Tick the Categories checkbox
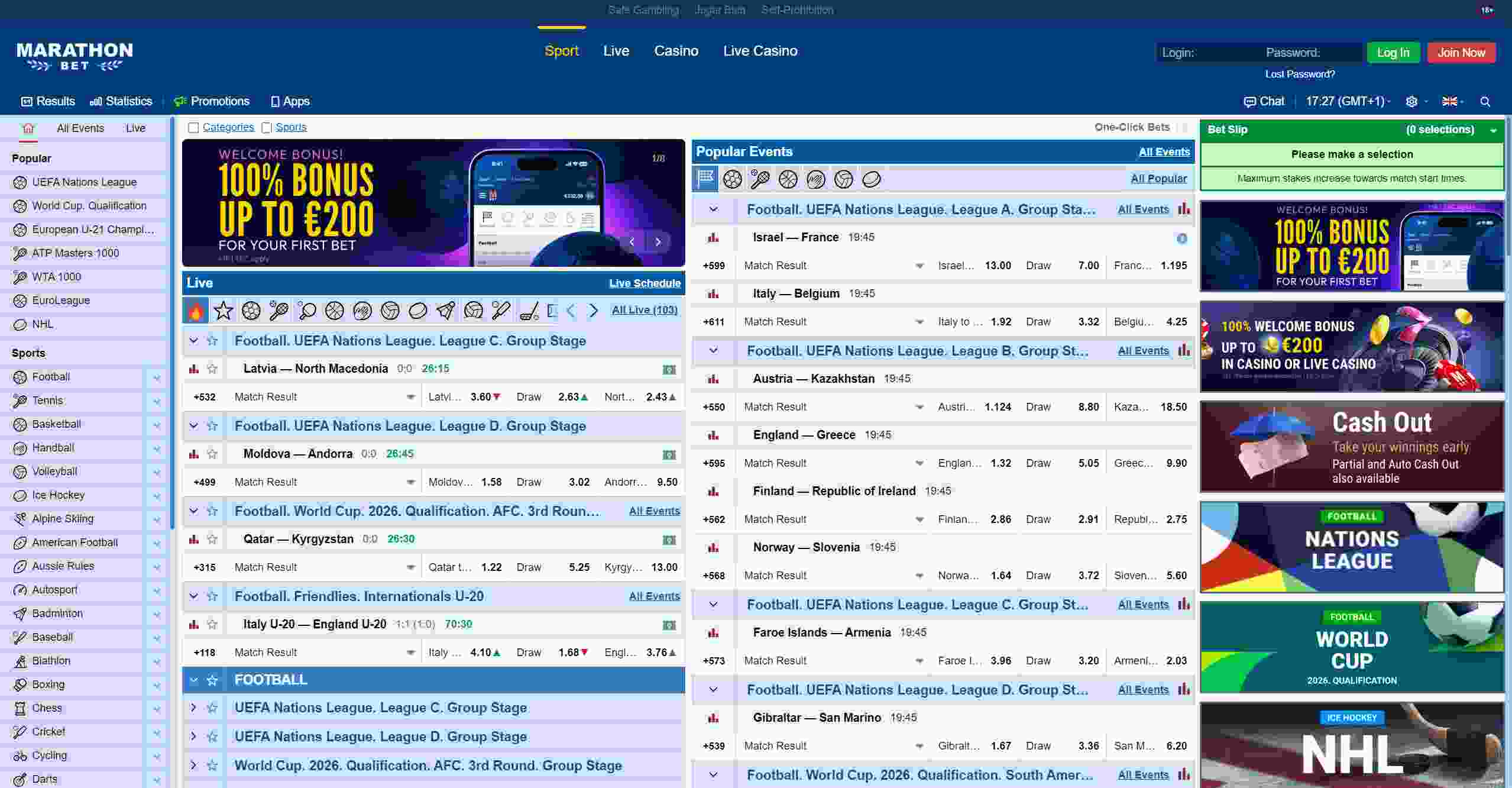Image resolution: width=1512 pixels, height=788 pixels. click(193, 128)
